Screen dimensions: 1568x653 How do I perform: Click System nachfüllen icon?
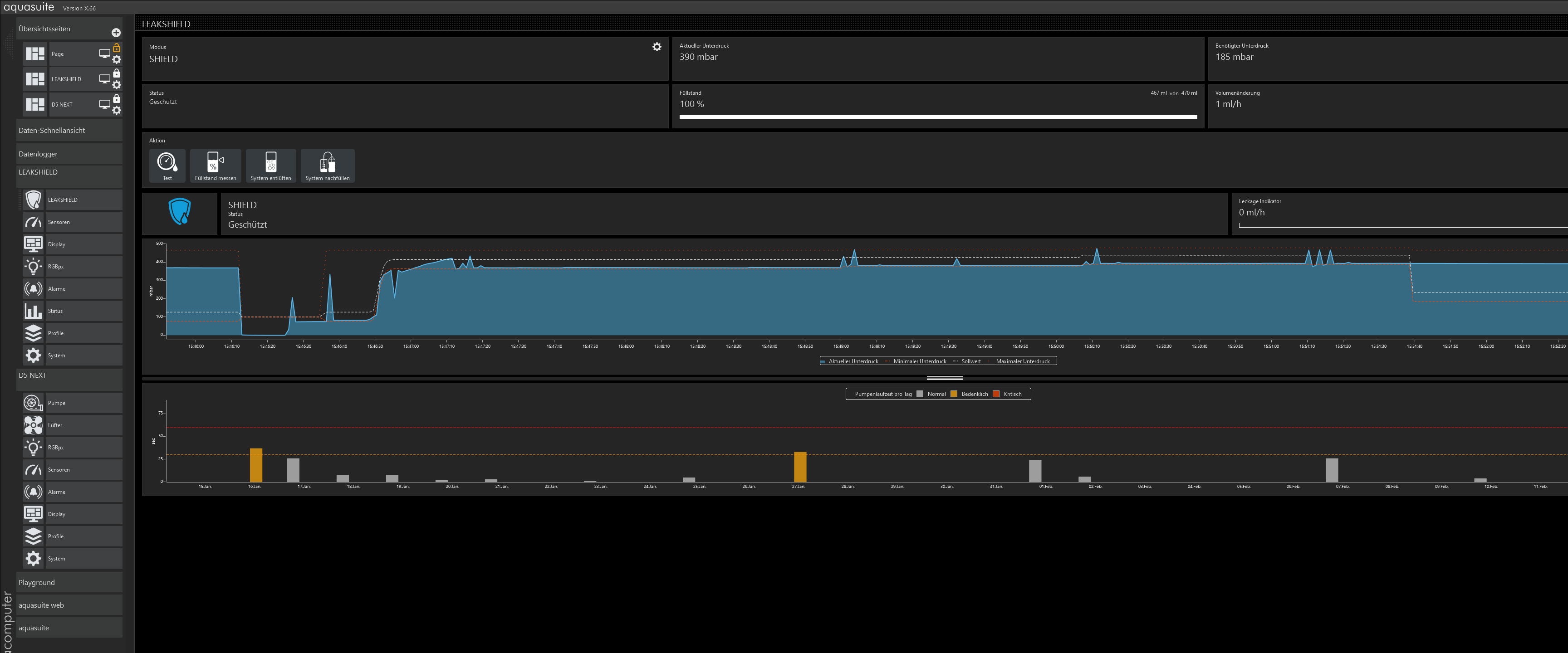click(x=328, y=162)
